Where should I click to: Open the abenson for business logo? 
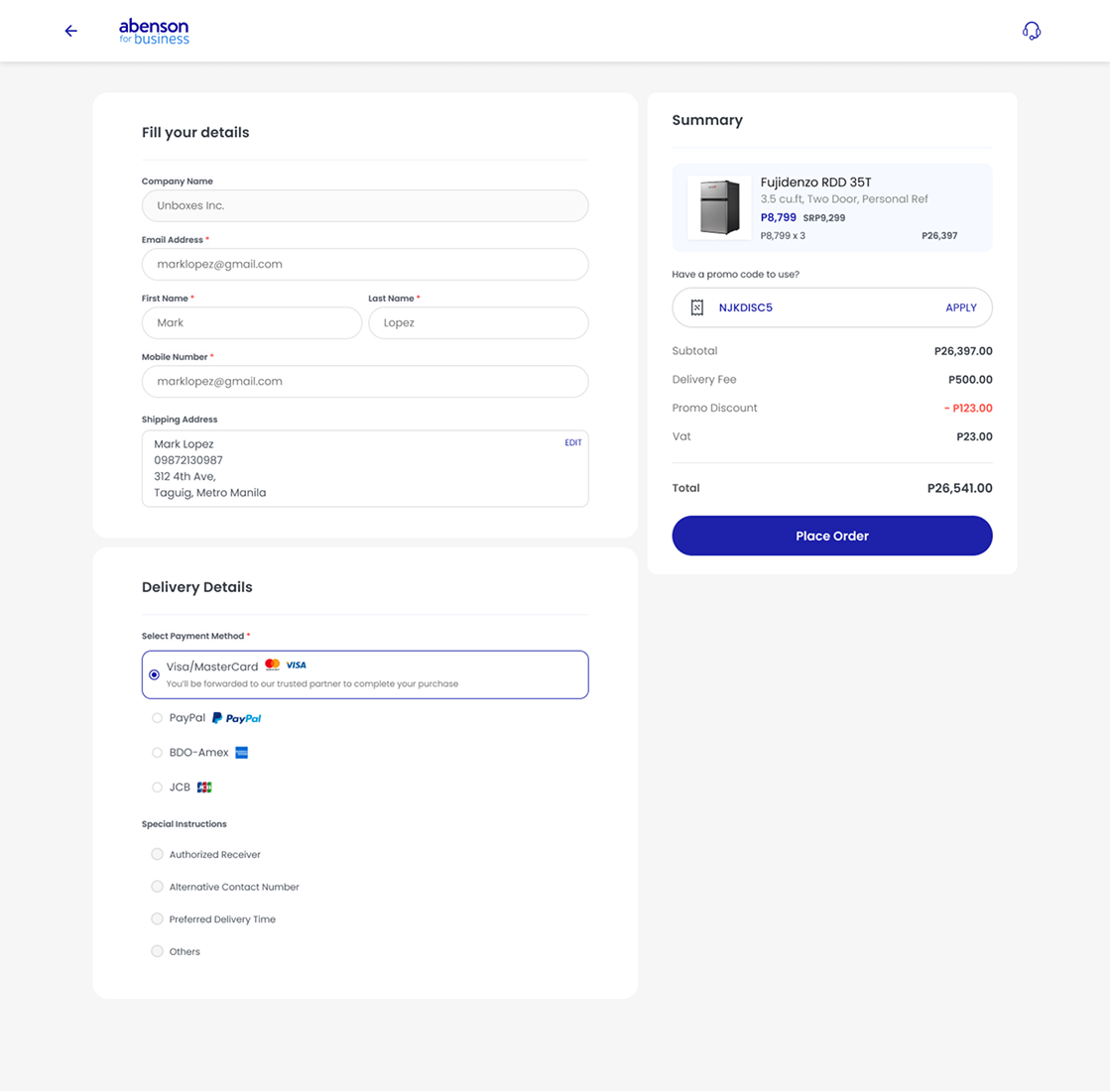pos(154,32)
